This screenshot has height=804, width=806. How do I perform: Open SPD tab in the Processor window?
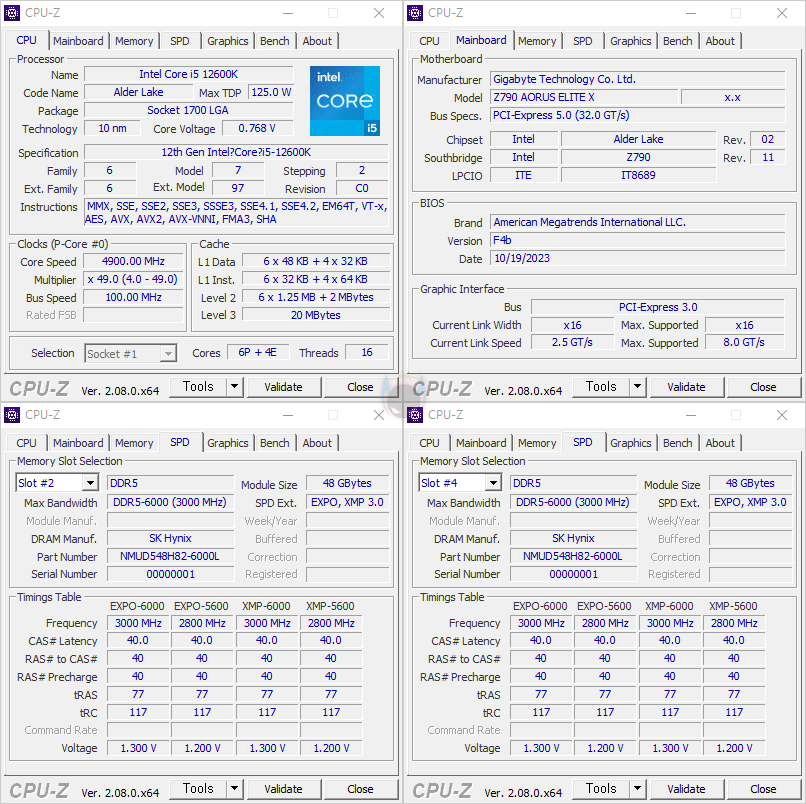(179, 41)
